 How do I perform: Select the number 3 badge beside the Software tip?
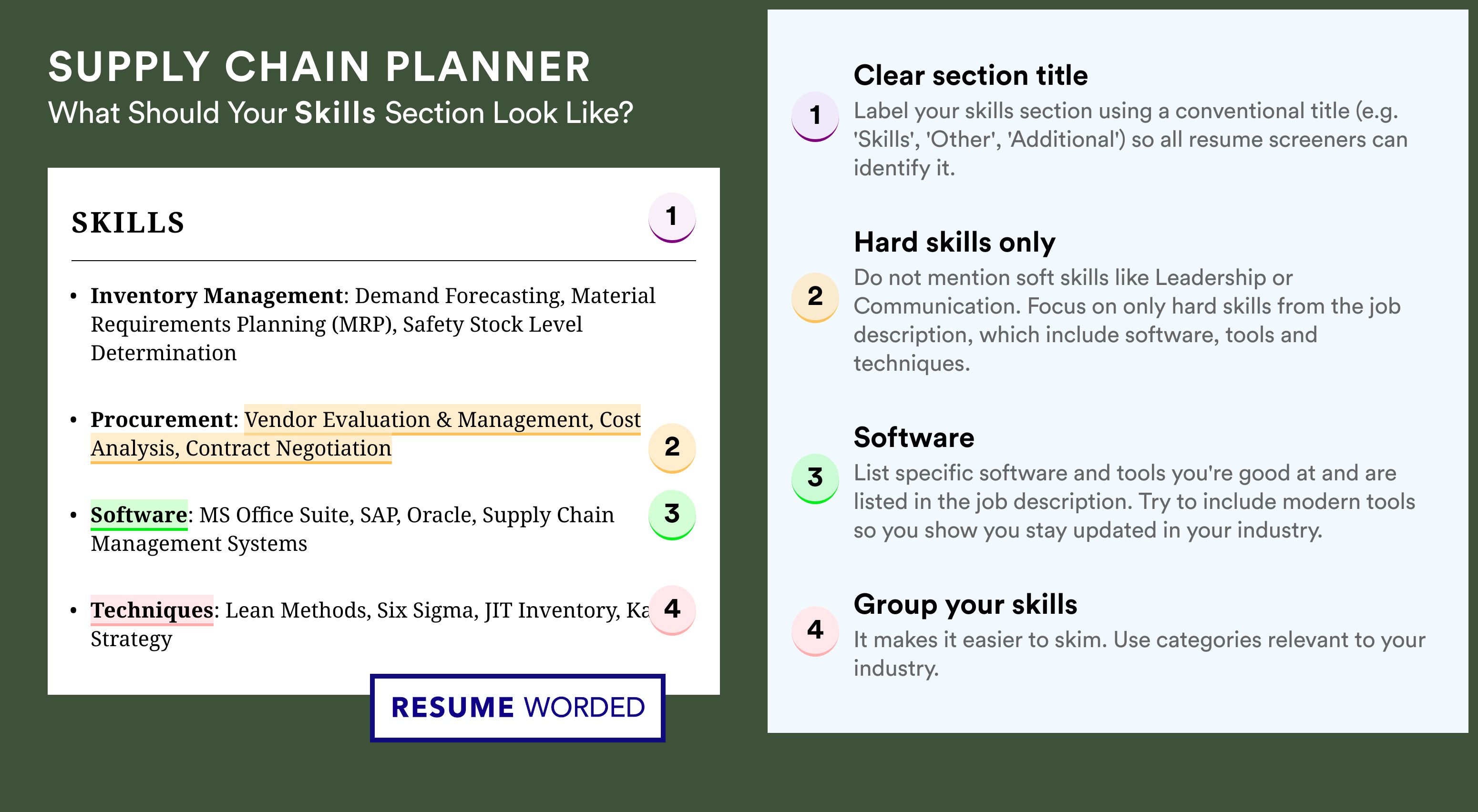[x=815, y=478]
